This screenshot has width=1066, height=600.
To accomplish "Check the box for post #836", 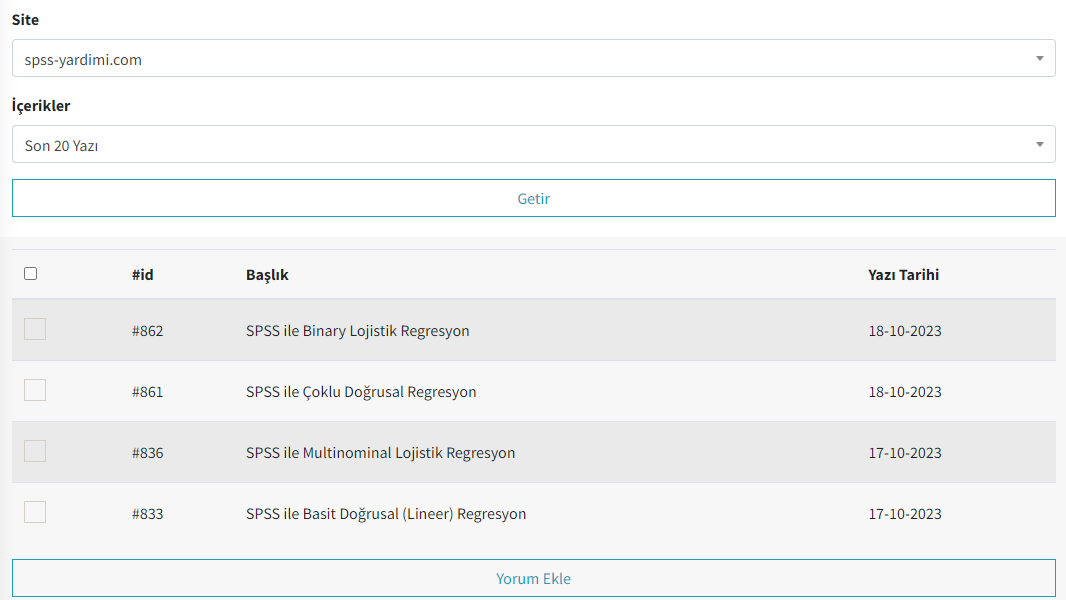I will tap(35, 451).
